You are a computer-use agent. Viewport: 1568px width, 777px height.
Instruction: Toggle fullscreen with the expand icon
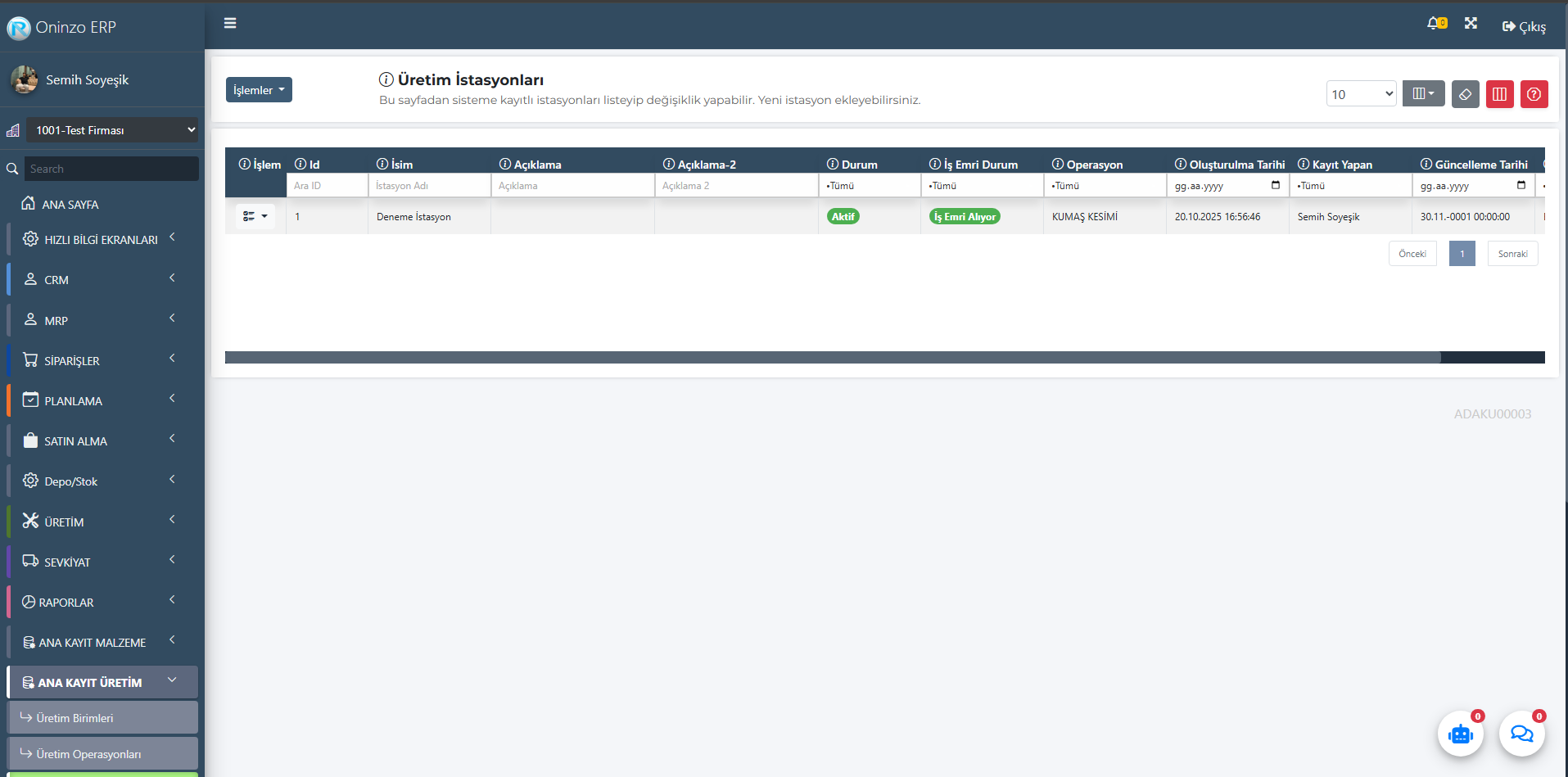(x=1471, y=24)
